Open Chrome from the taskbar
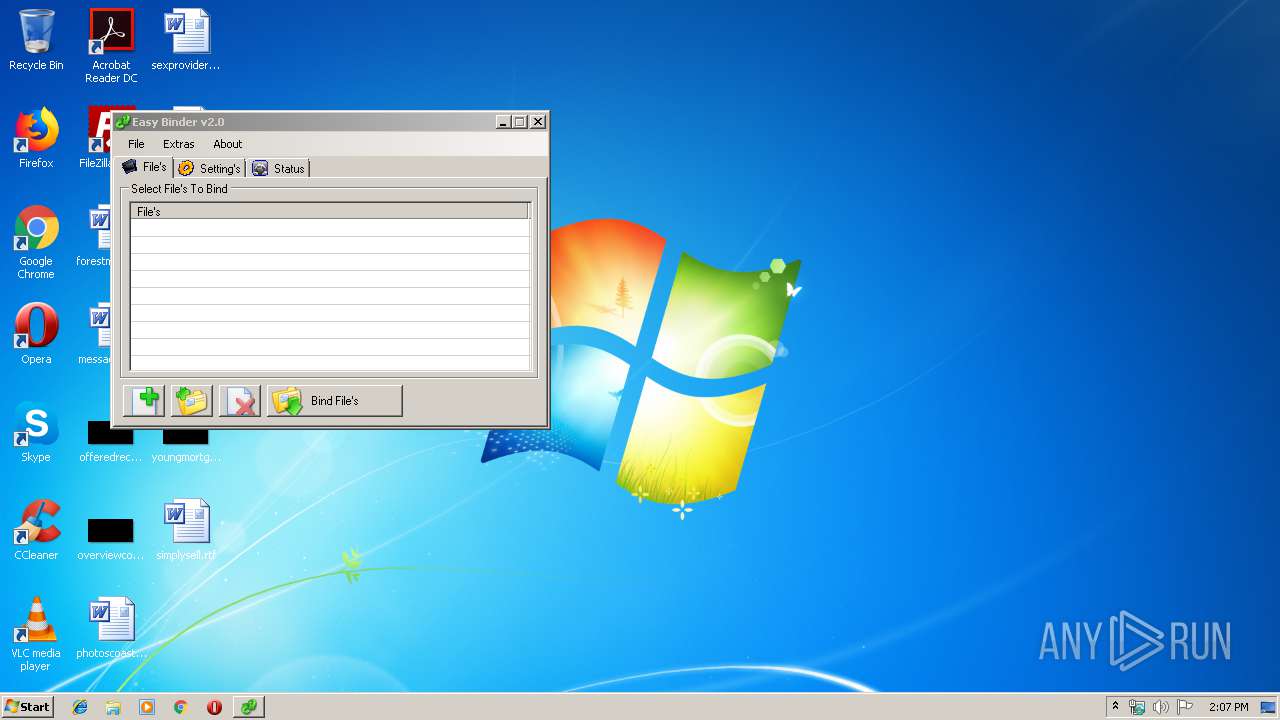Screen dimensions: 1280x720 [x=180, y=707]
